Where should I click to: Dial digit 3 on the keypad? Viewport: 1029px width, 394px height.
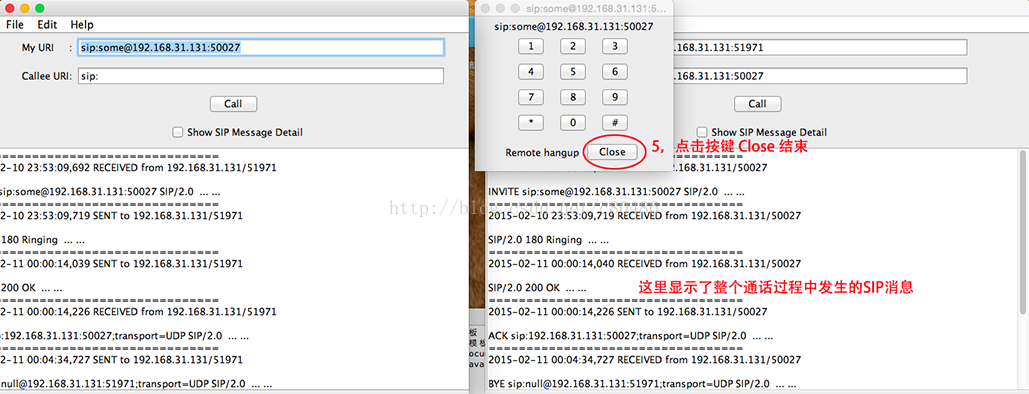tap(615, 46)
